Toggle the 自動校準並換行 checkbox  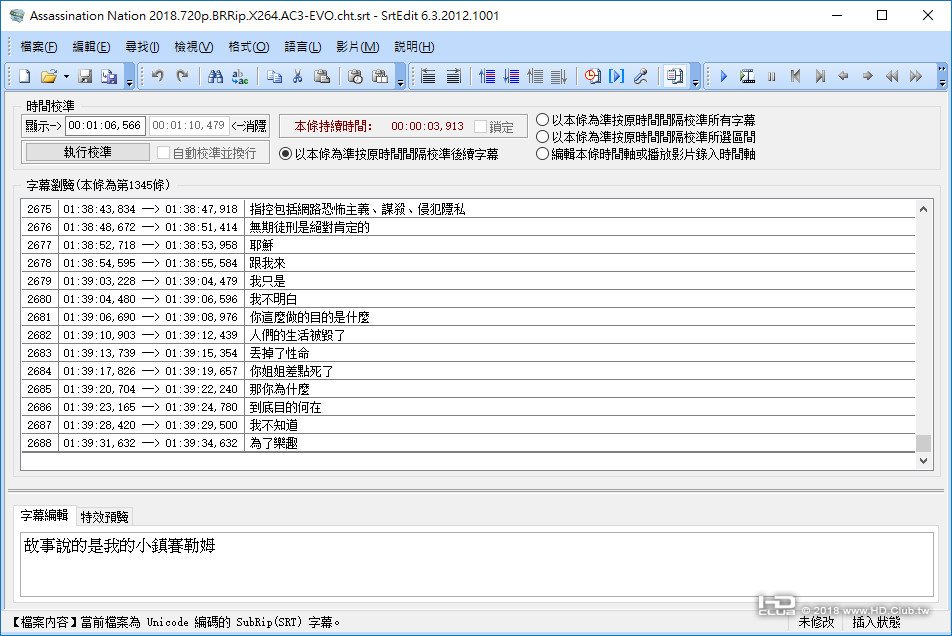163,153
